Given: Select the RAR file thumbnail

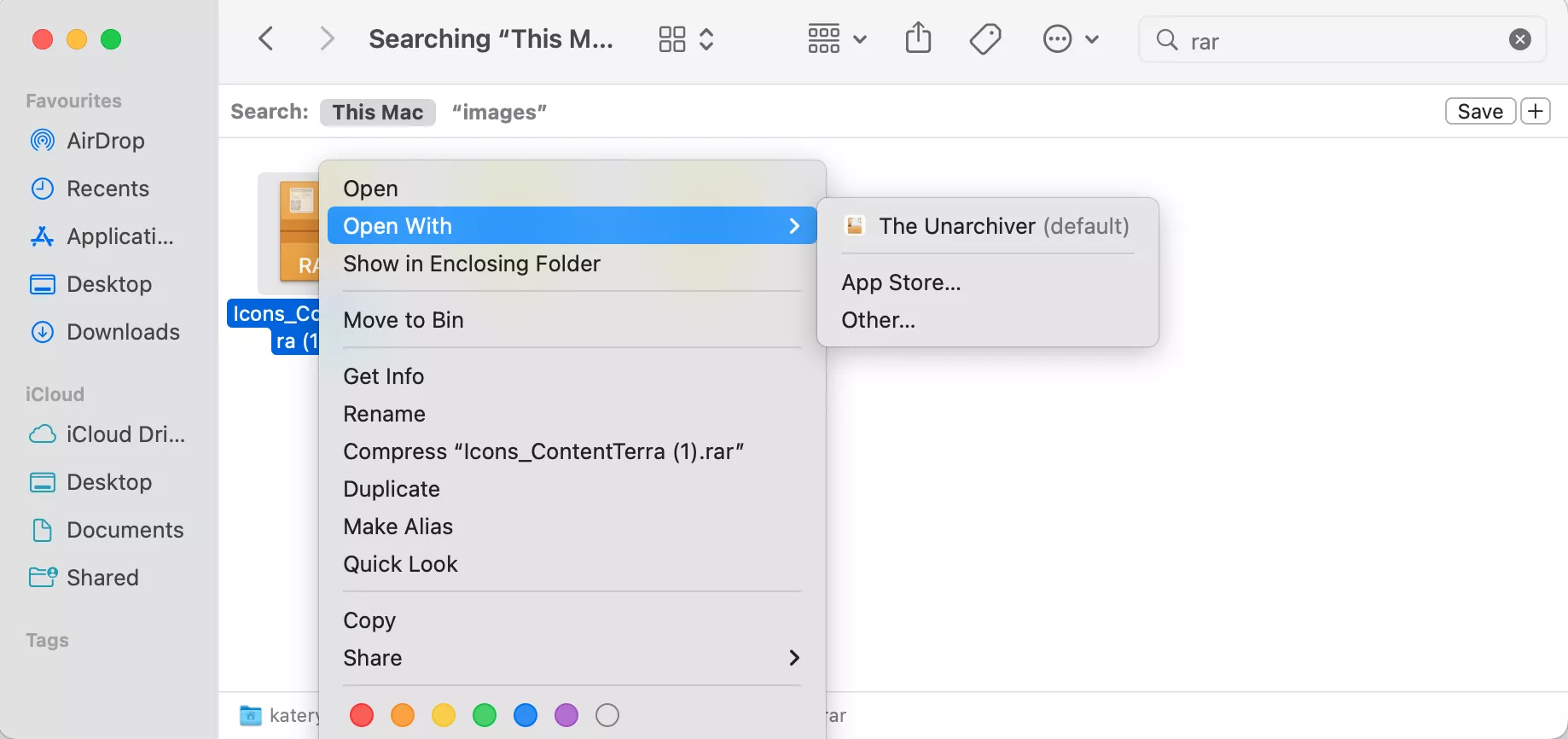Looking at the screenshot, I should 288,234.
